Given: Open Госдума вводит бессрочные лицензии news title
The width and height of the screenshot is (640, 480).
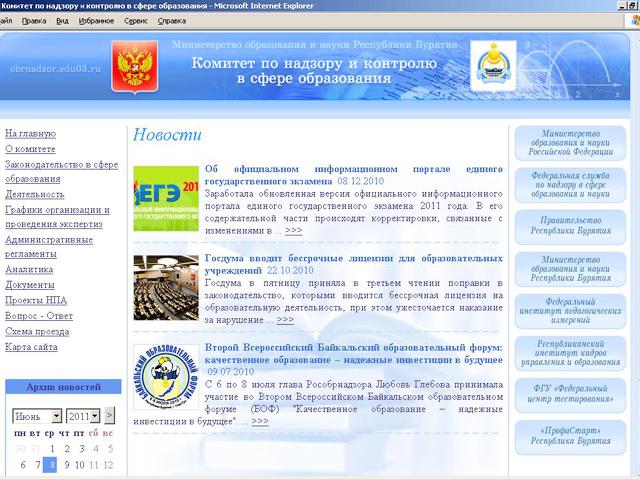Looking at the screenshot, I should click(x=353, y=264).
